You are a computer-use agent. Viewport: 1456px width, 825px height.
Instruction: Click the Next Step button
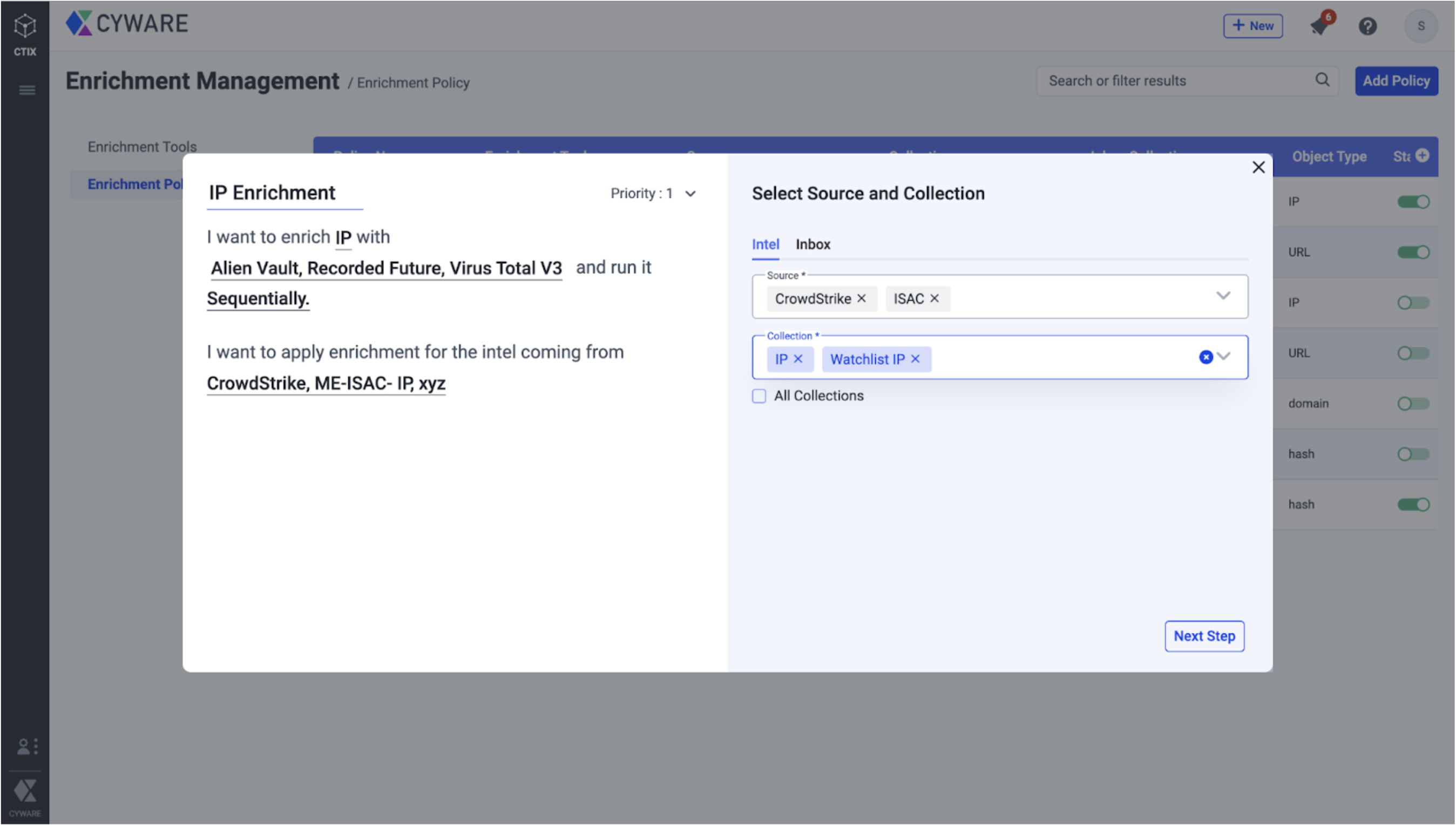coord(1204,636)
